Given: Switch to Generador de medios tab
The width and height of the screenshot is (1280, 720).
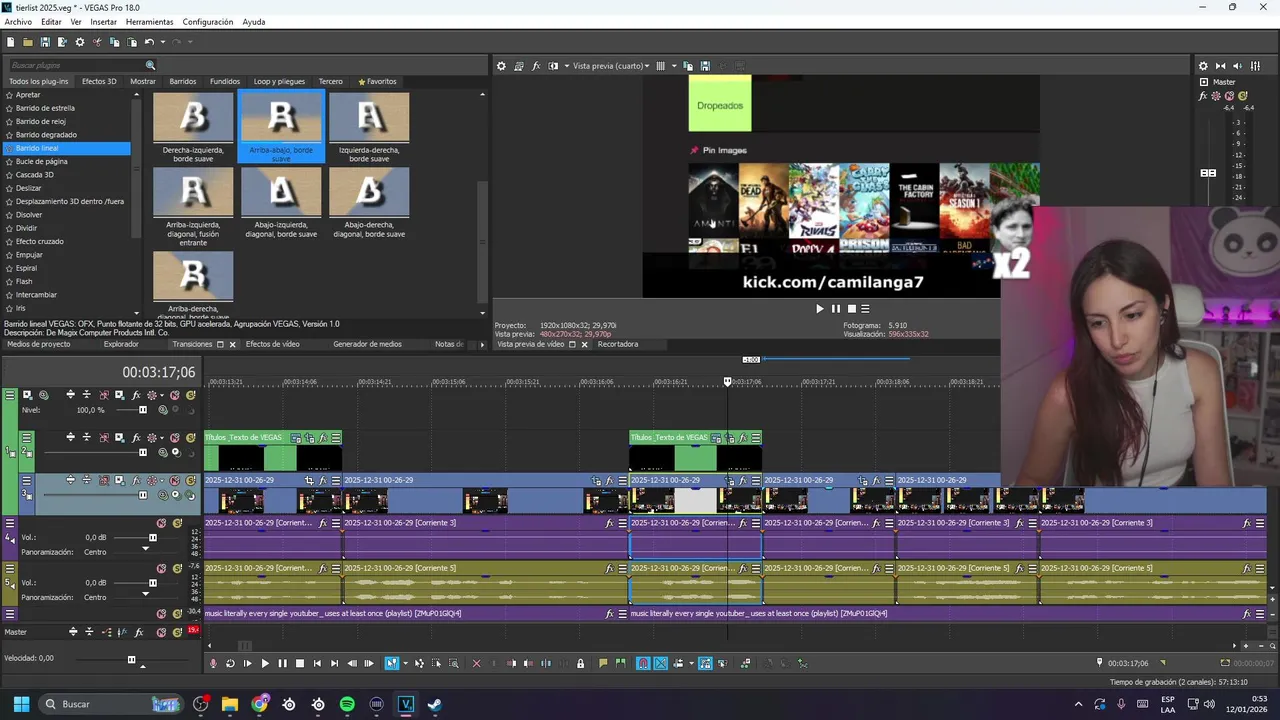Looking at the screenshot, I should [x=367, y=344].
